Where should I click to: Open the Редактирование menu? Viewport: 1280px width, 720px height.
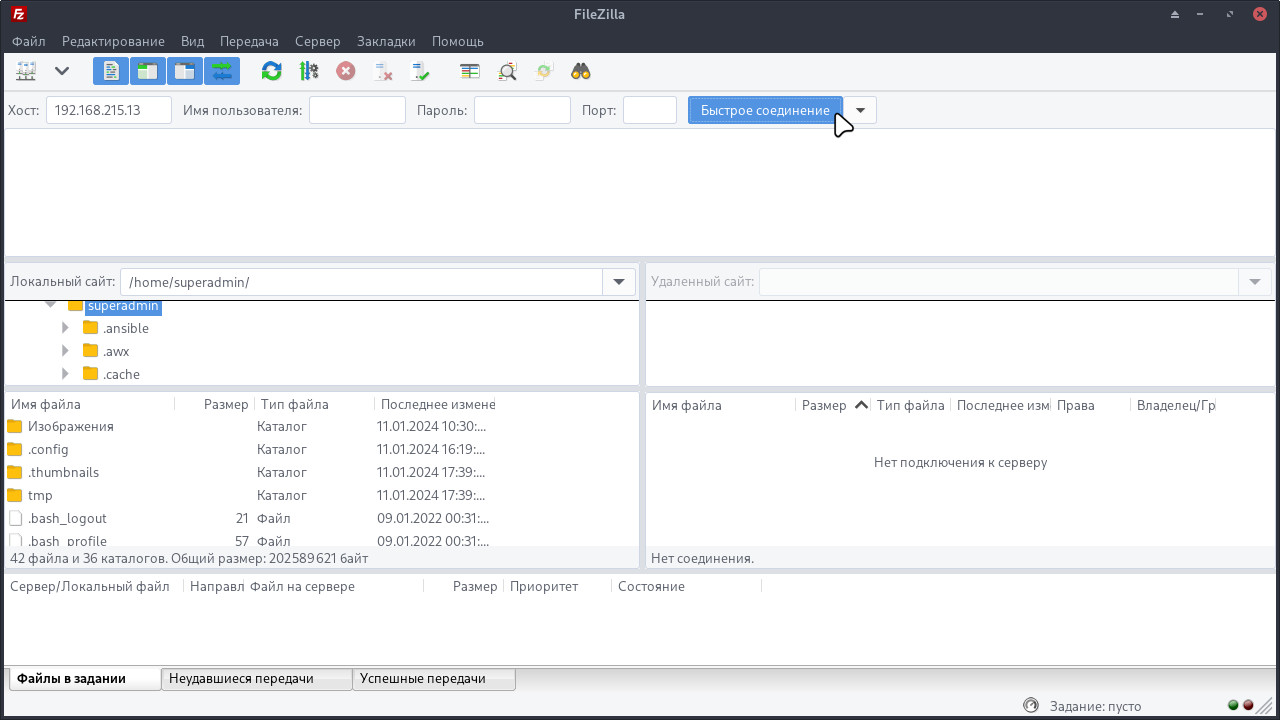click(x=113, y=41)
